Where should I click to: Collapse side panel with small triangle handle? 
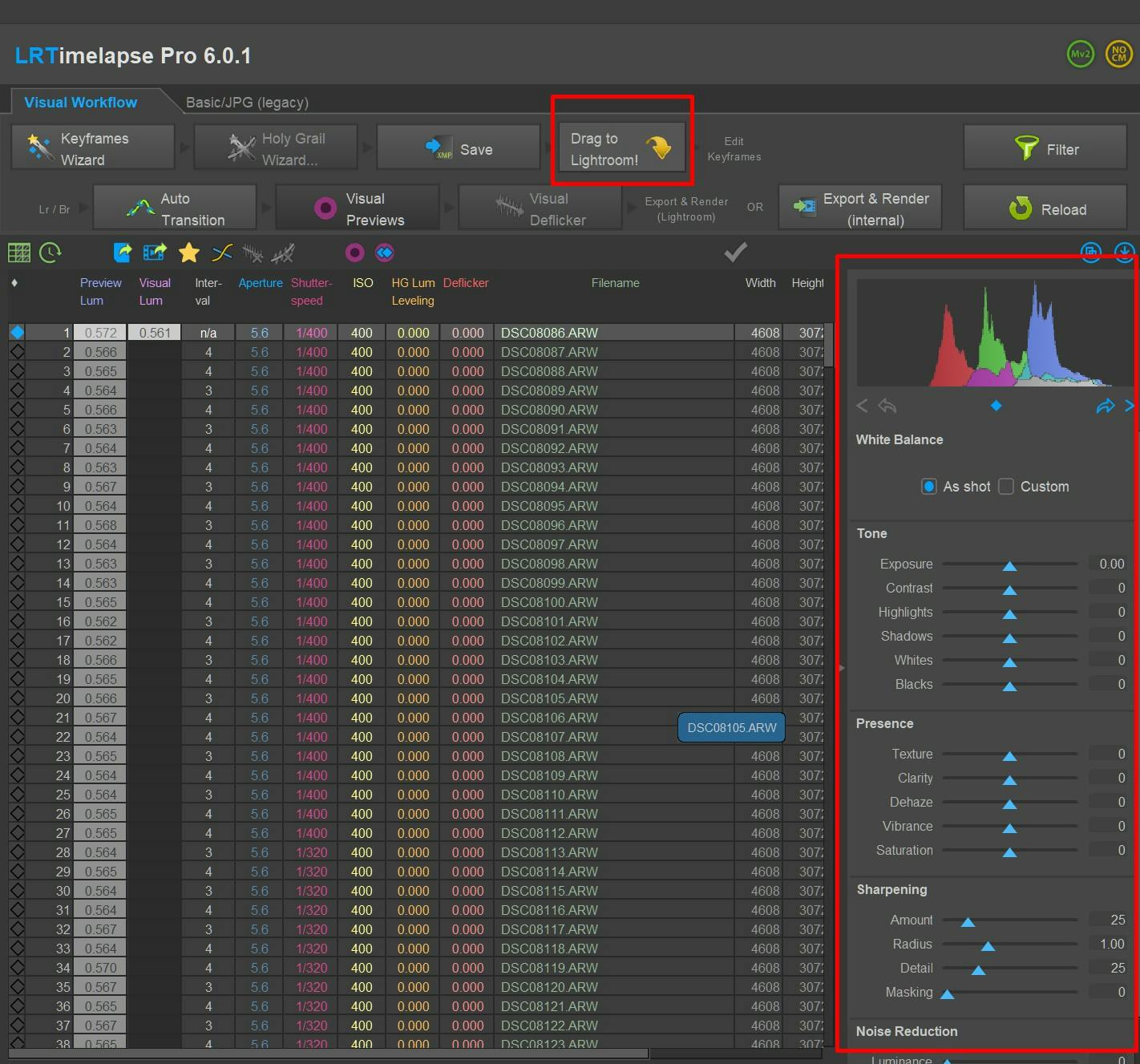(841, 667)
